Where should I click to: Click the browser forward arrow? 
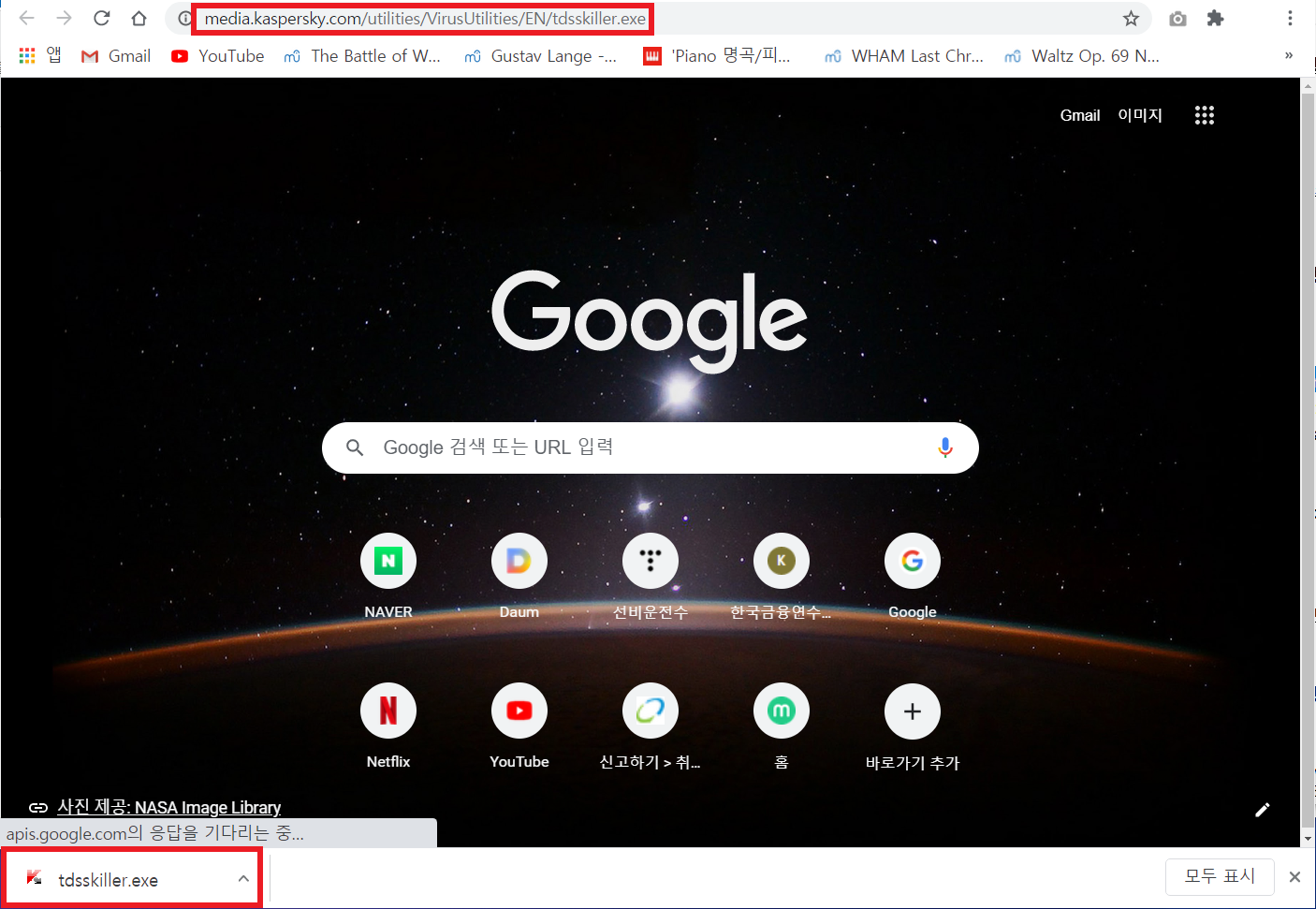pyautogui.click(x=64, y=18)
